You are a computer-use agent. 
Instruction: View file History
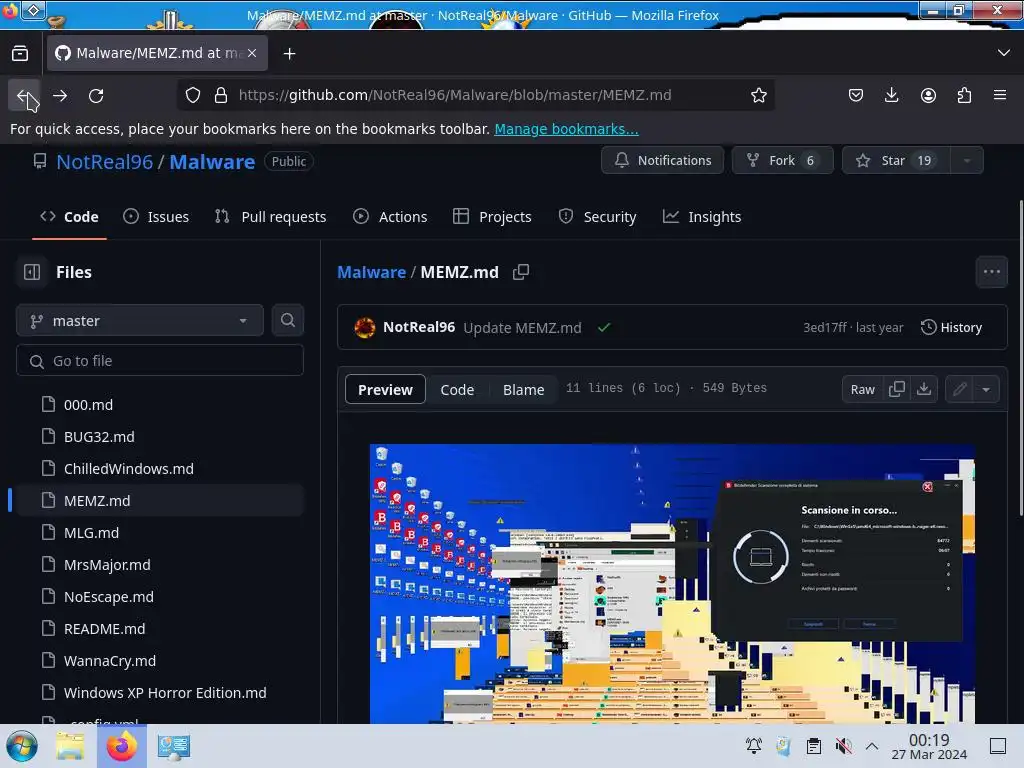coord(951,328)
